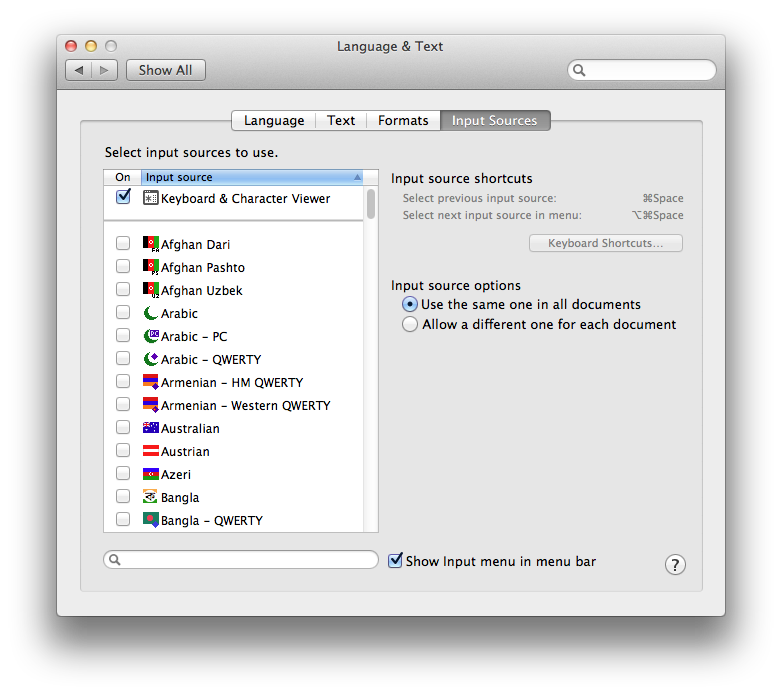Click the Afghan Uzbek flag icon
Image resolution: width=782 pixels, height=695 pixels.
pos(151,290)
